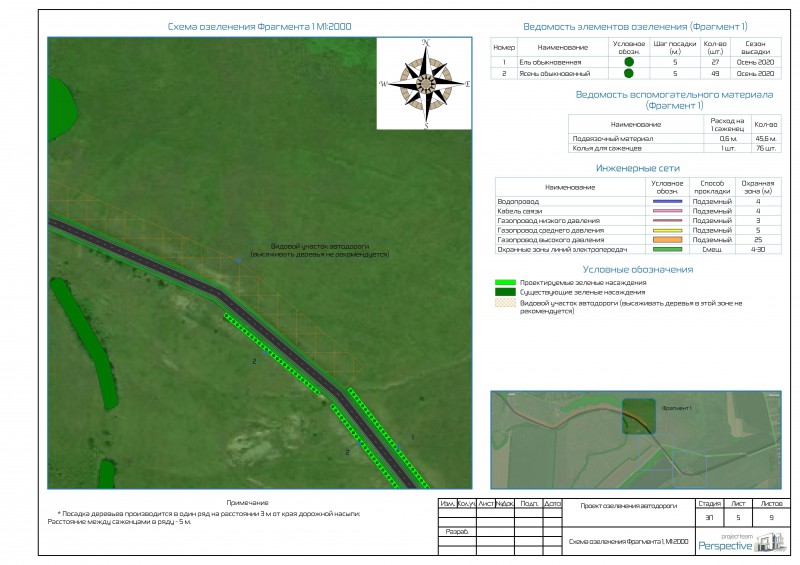Image resolution: width=800 pixels, height=565 pixels.
Task: Click the 'Листов' cell in the title block
Action: [771, 503]
